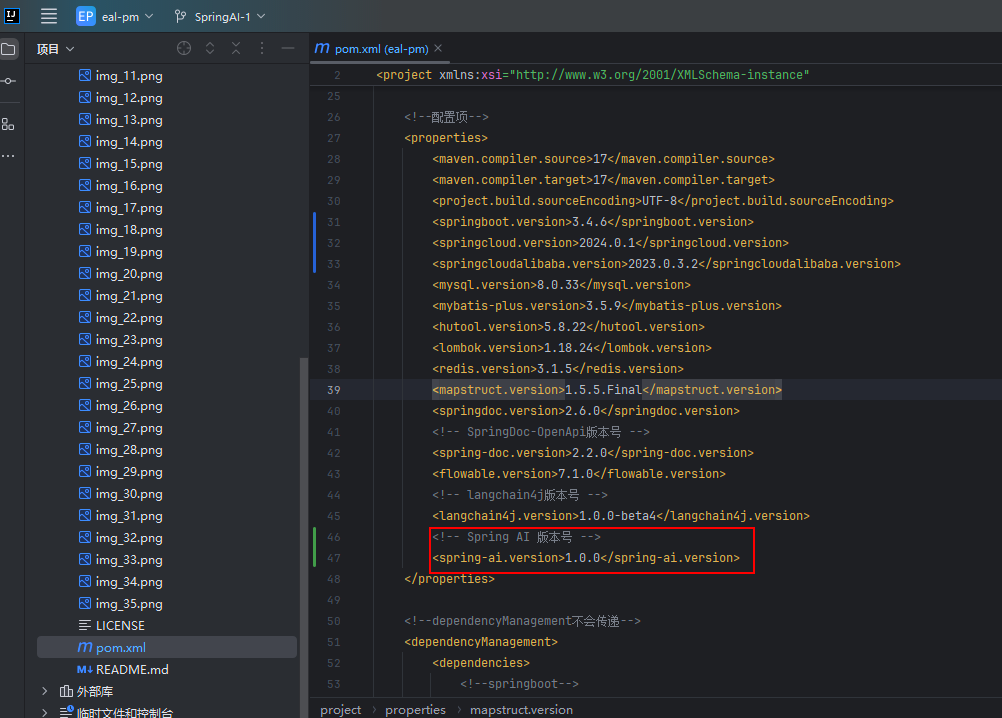Screen dimensions: 1002x718
Task: Toggle the Project tool window folder icon
Action: point(9,49)
